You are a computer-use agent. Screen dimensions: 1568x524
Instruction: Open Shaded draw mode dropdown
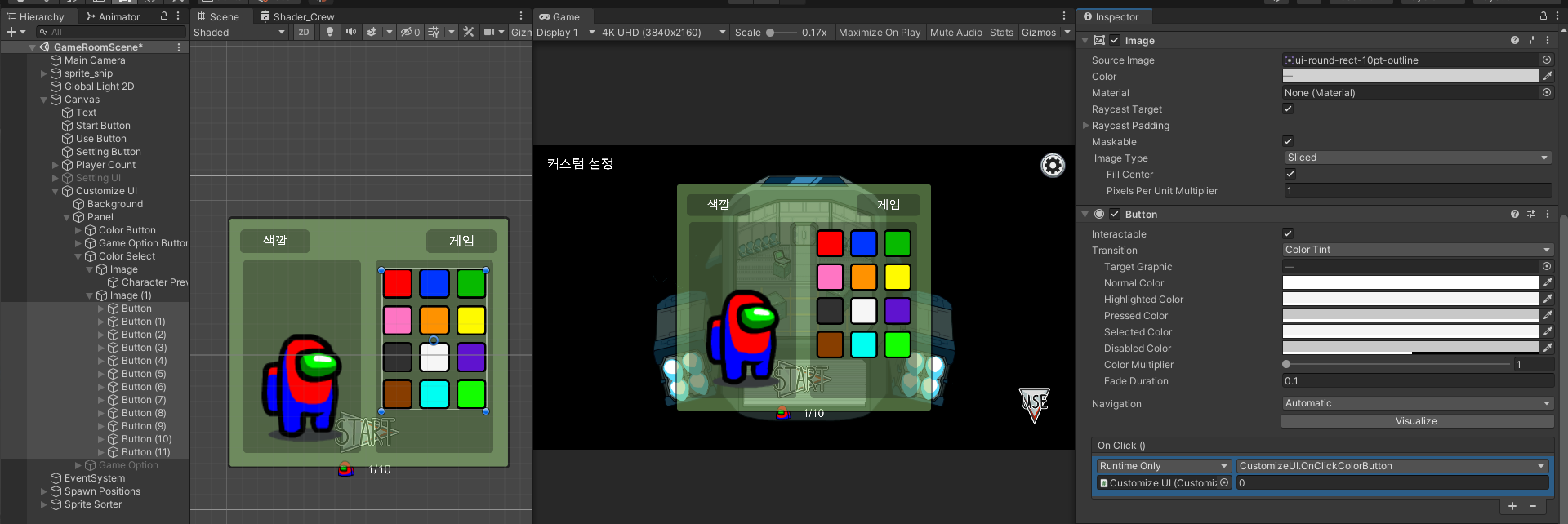click(x=239, y=32)
